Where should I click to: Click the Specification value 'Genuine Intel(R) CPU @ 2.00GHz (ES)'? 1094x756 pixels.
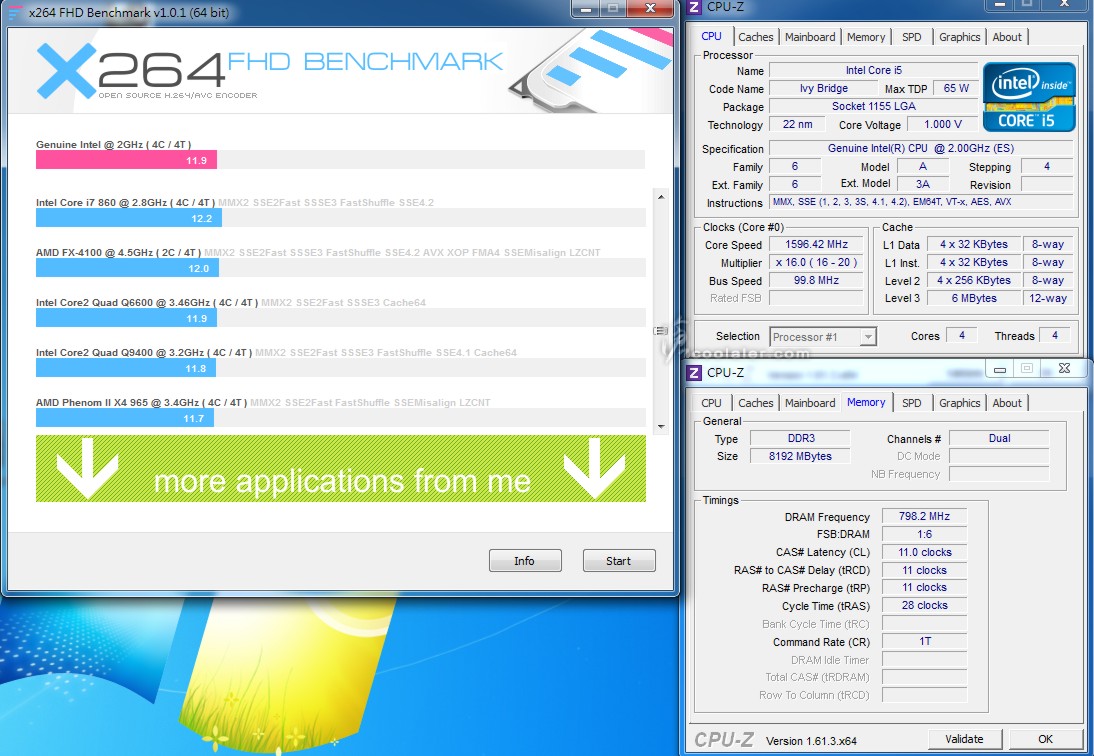point(921,149)
